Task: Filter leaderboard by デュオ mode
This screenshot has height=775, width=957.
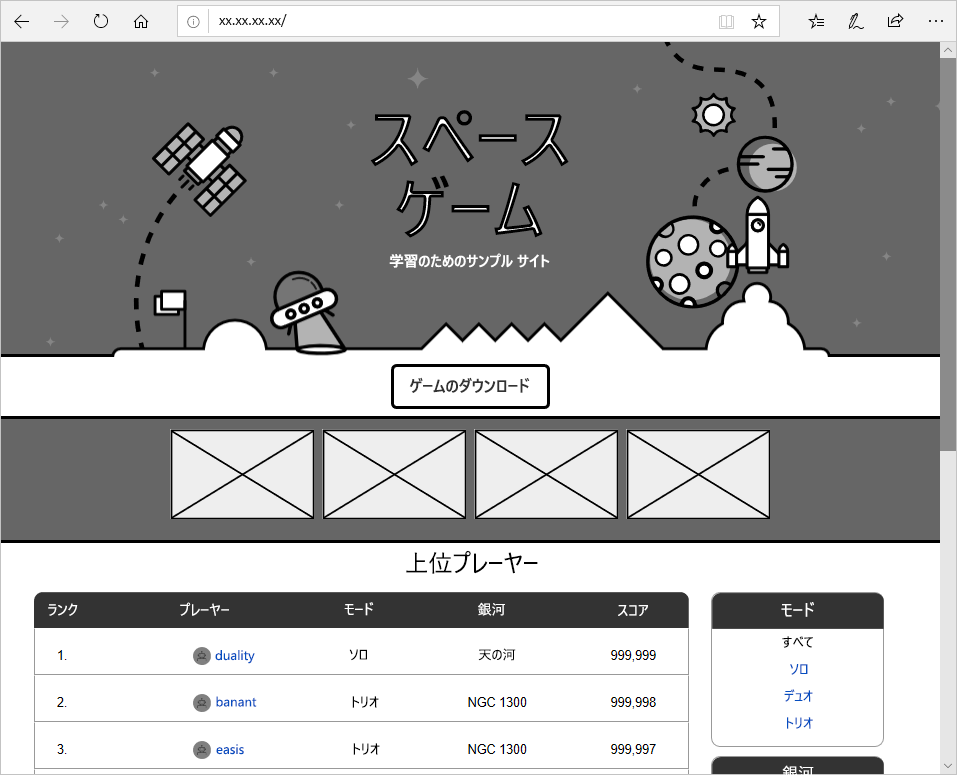Action: pyautogui.click(x=798, y=696)
